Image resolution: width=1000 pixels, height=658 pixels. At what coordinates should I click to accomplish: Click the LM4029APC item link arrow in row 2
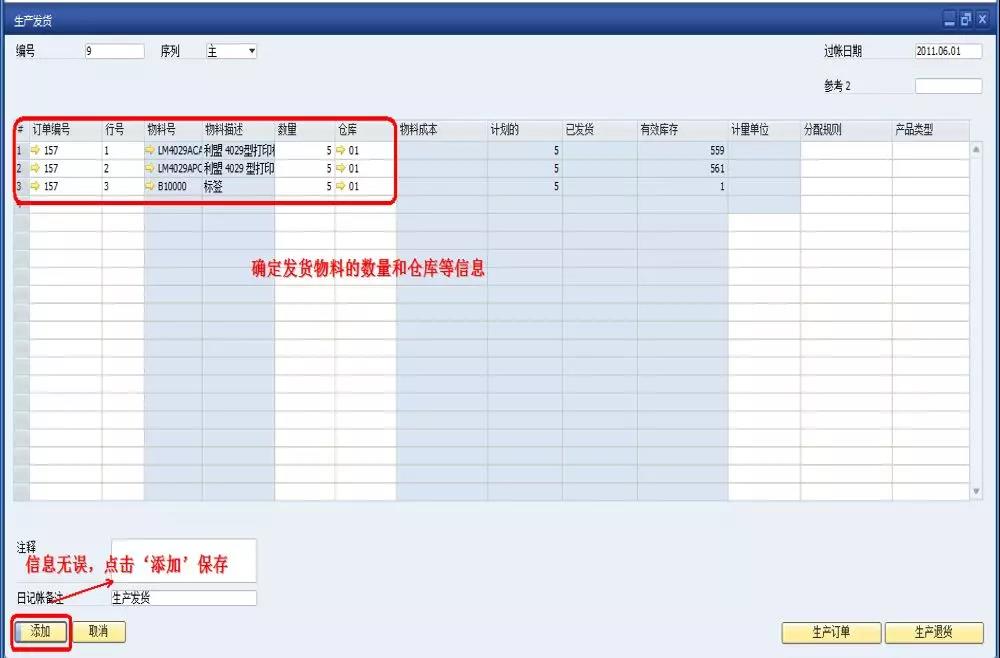pyautogui.click(x=150, y=169)
